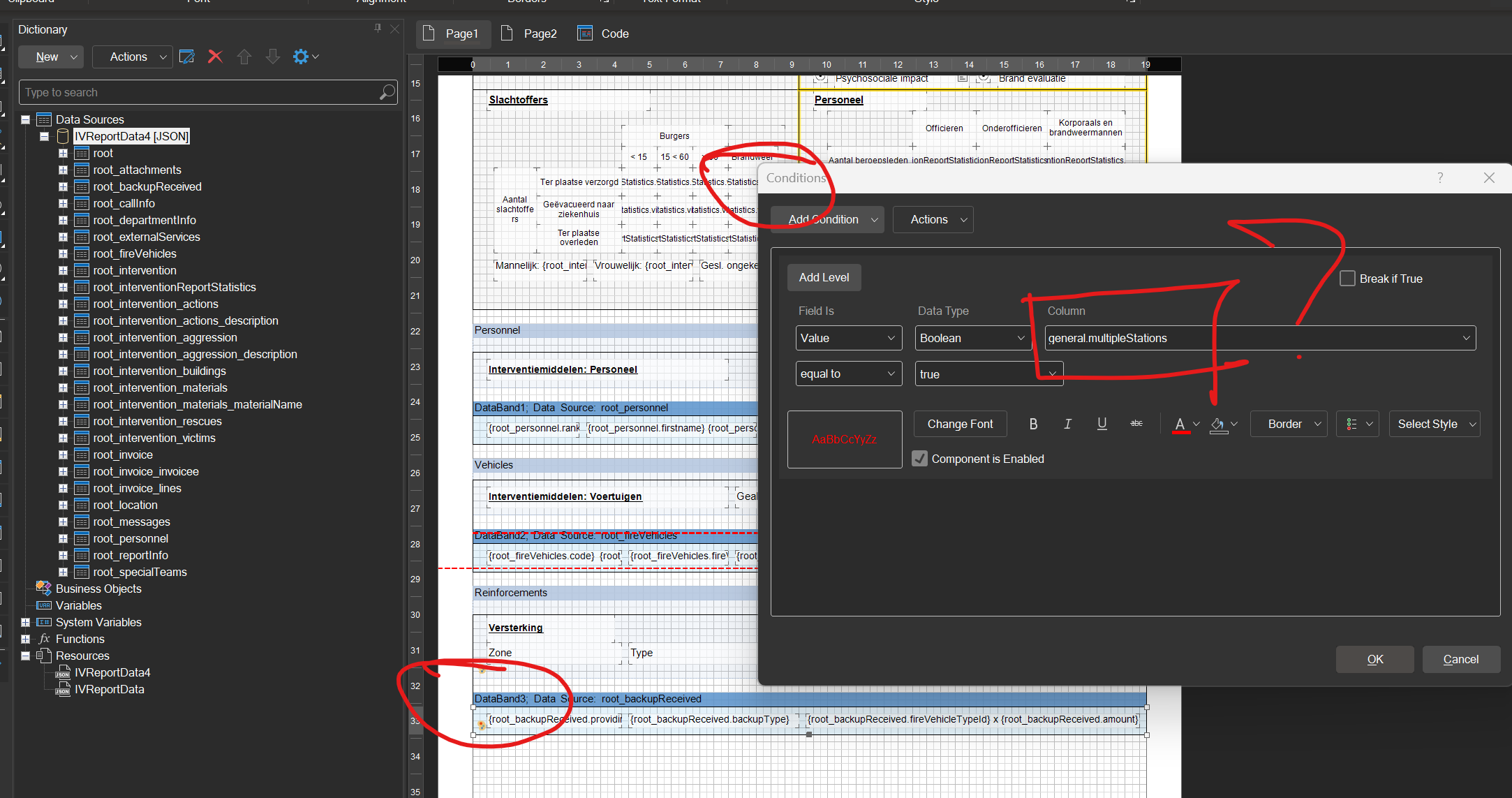Click the help question mark in Conditions dialog

[1439, 177]
